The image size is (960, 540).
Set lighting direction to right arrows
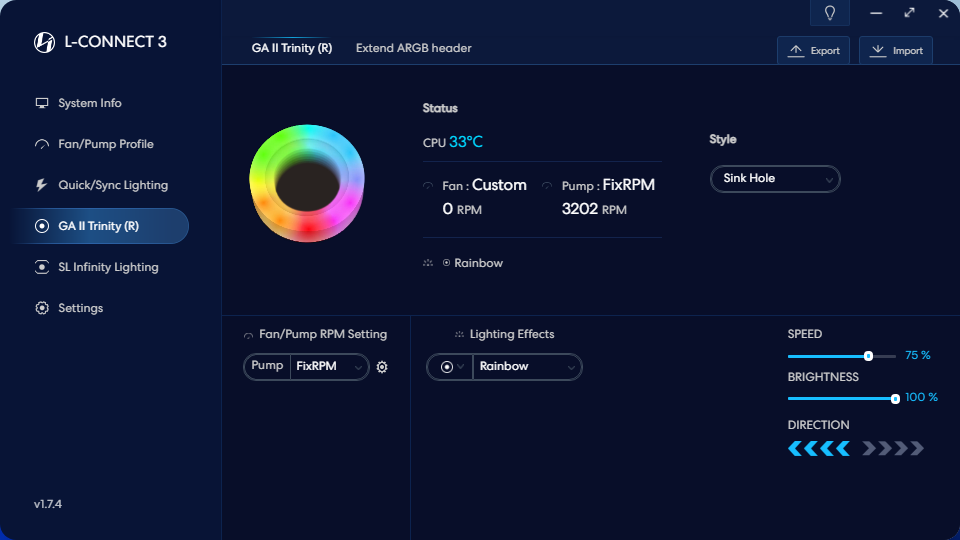click(x=893, y=448)
